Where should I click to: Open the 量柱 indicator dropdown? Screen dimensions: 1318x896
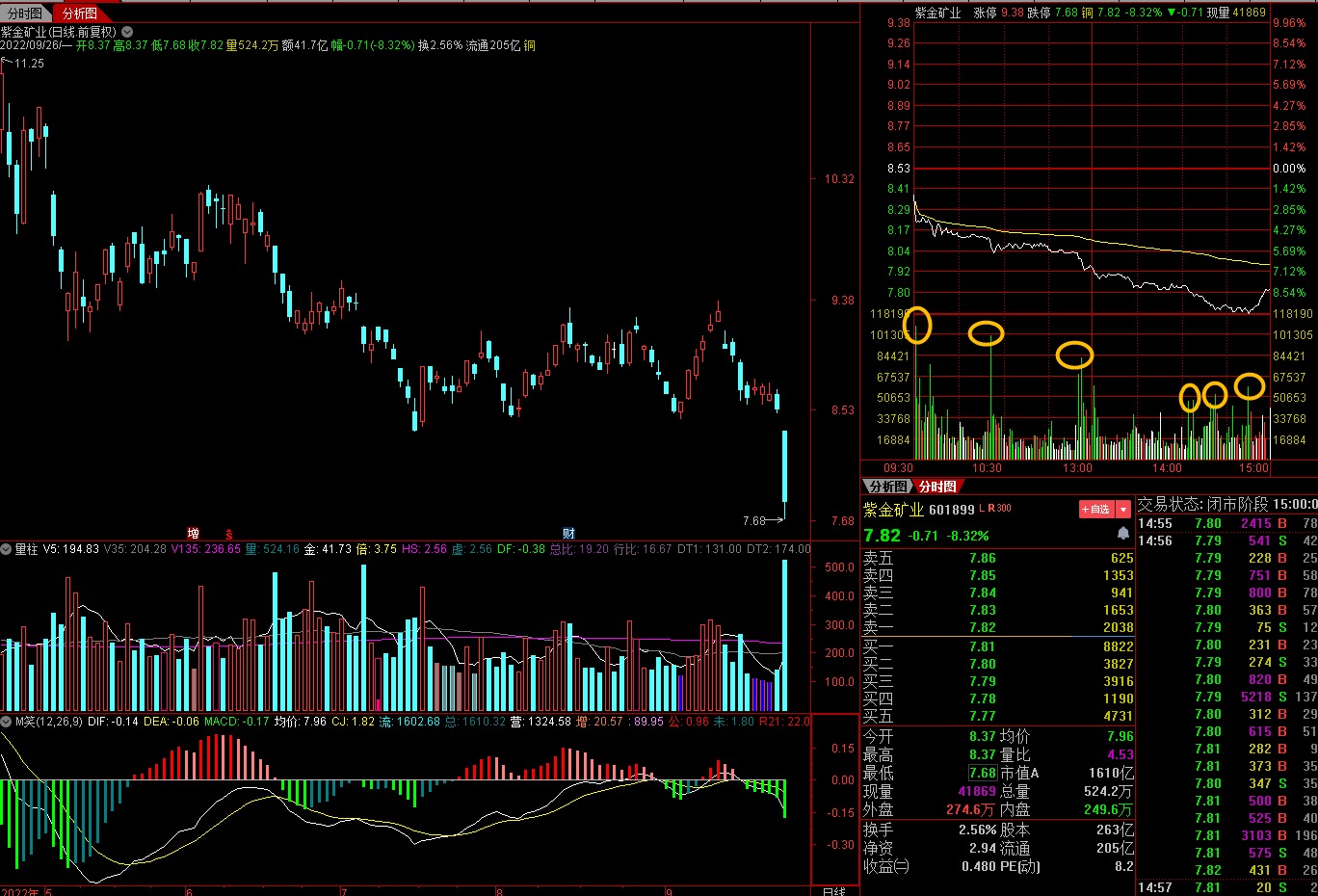pyautogui.click(x=7, y=548)
